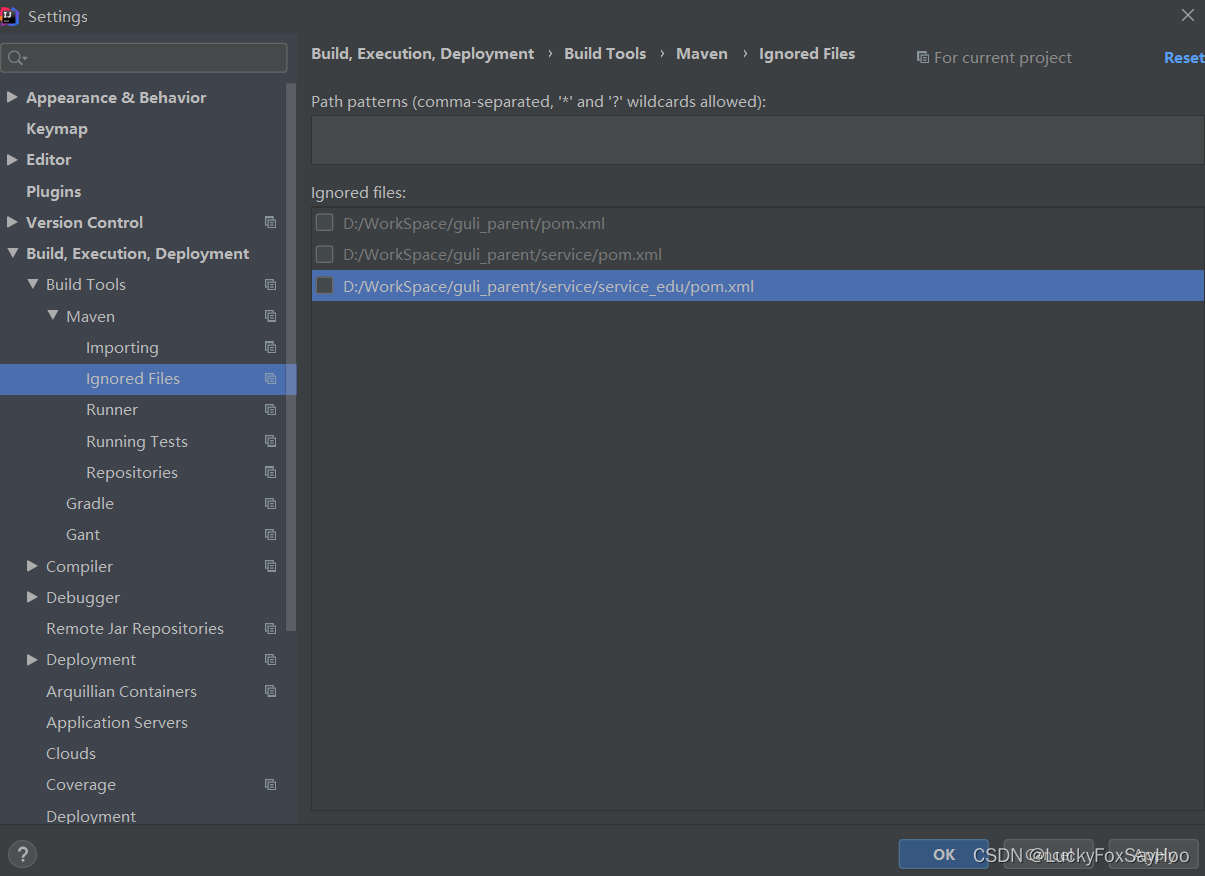The height and width of the screenshot is (876, 1205).
Task: Expand the Editor section arrow
Action: click(x=12, y=160)
